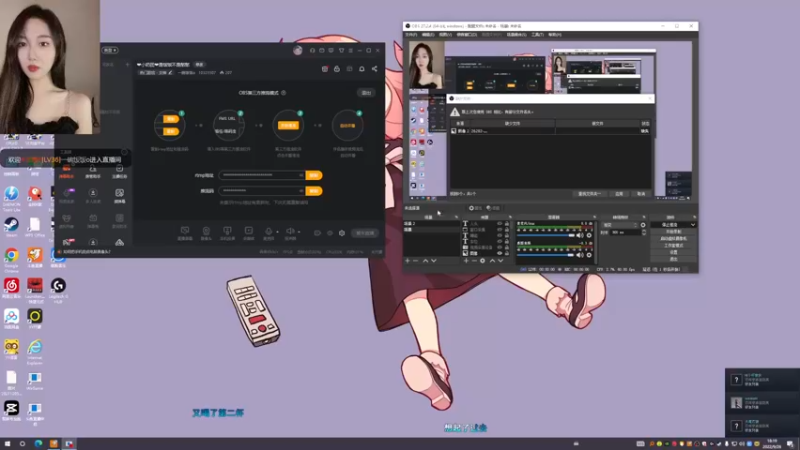800x450 pixels.
Task: Toggle visibility of topmost text source in OBS
Action: [499, 223]
